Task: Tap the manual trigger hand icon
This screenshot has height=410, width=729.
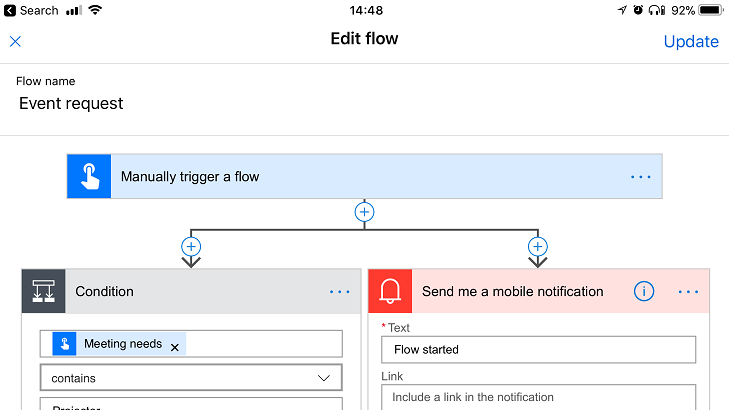Action: coord(89,177)
